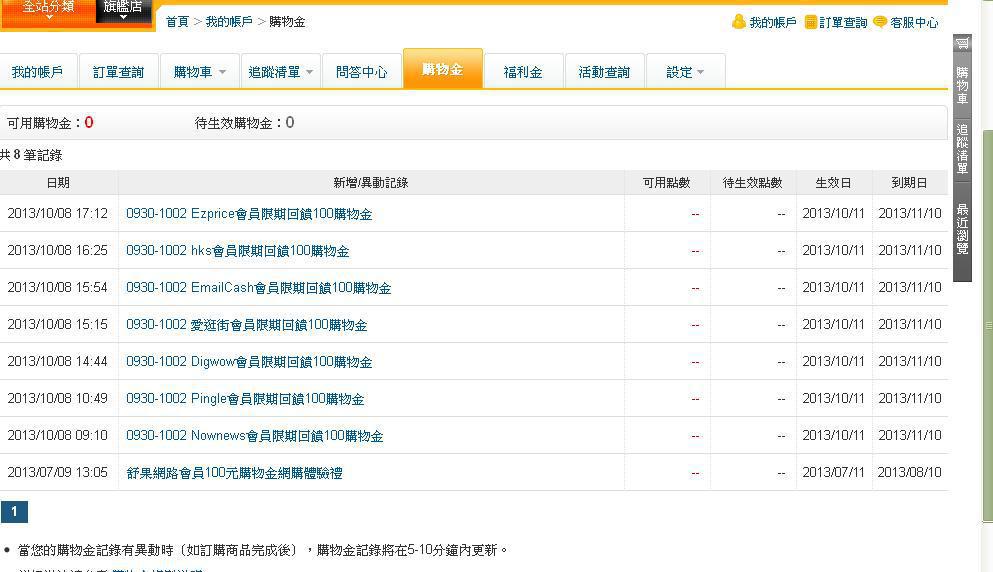Click the yellow person icon beside 我的帳戶
Screen dimensions: 993x572
pyautogui.click(x=739, y=22)
